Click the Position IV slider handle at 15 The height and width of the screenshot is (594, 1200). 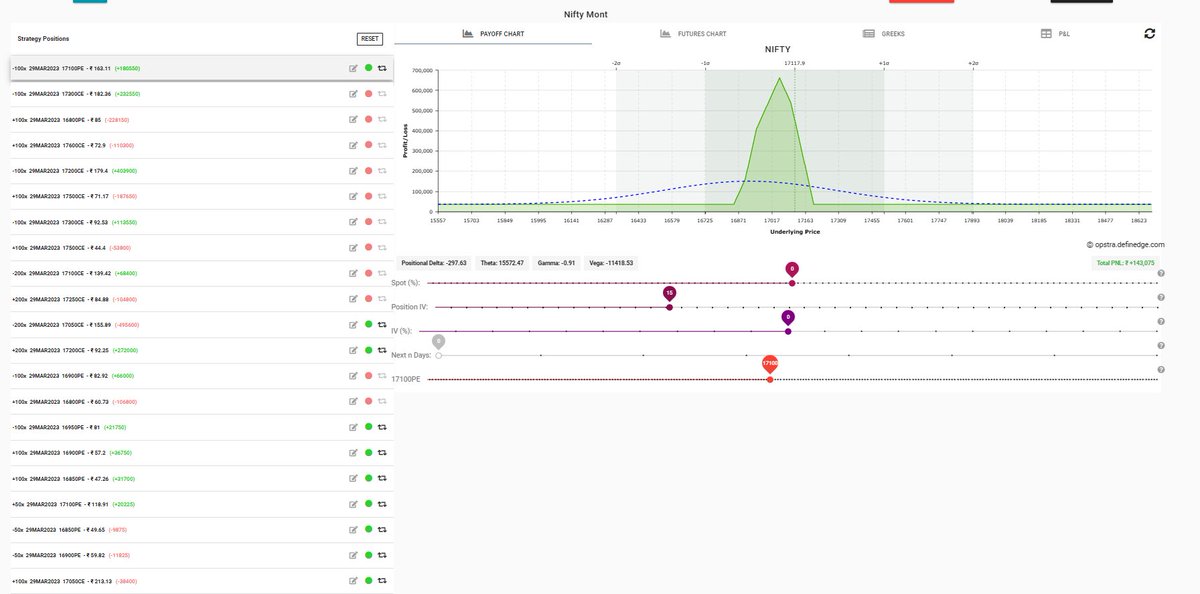669,307
